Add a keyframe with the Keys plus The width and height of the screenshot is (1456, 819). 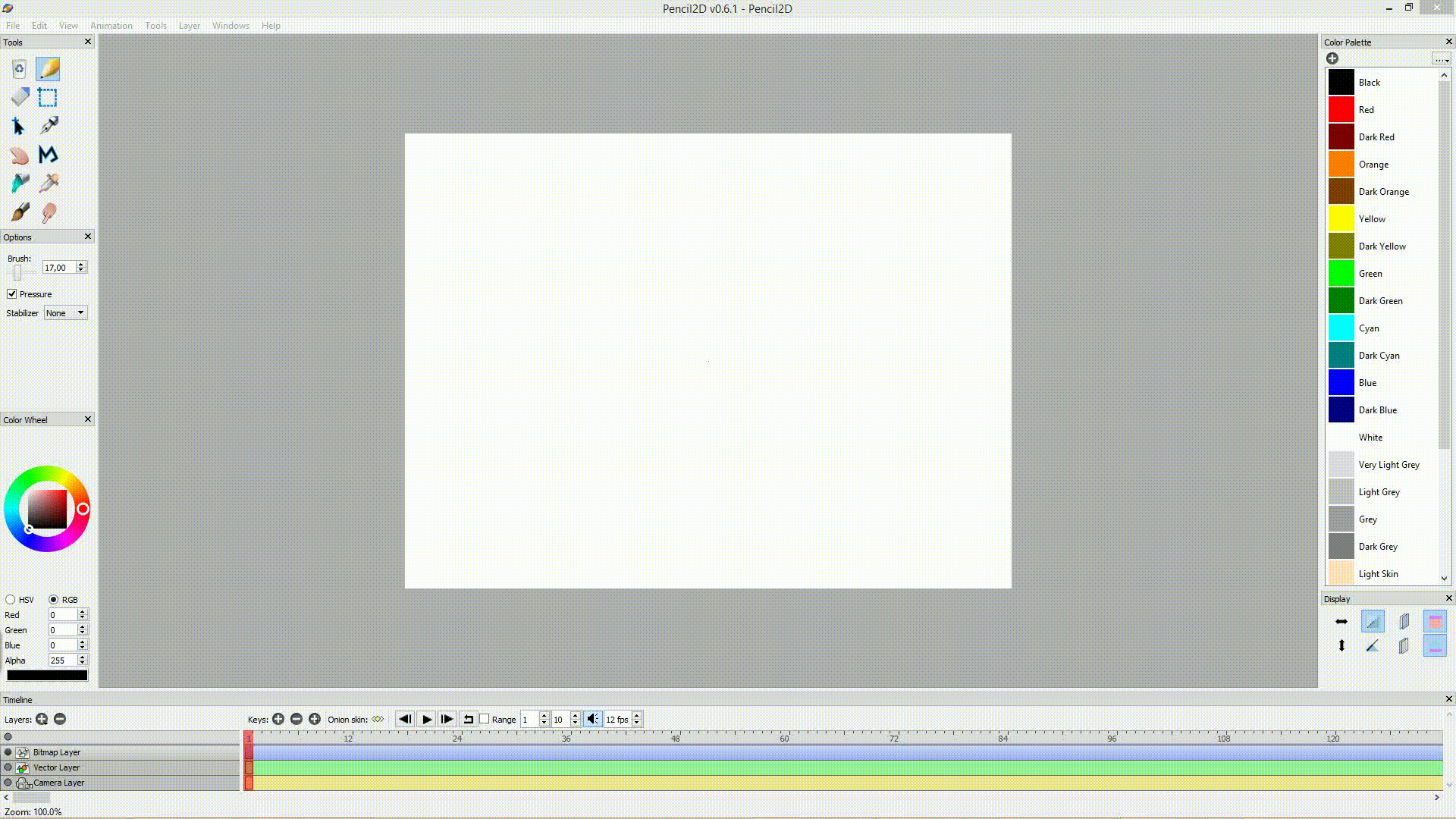point(278,719)
